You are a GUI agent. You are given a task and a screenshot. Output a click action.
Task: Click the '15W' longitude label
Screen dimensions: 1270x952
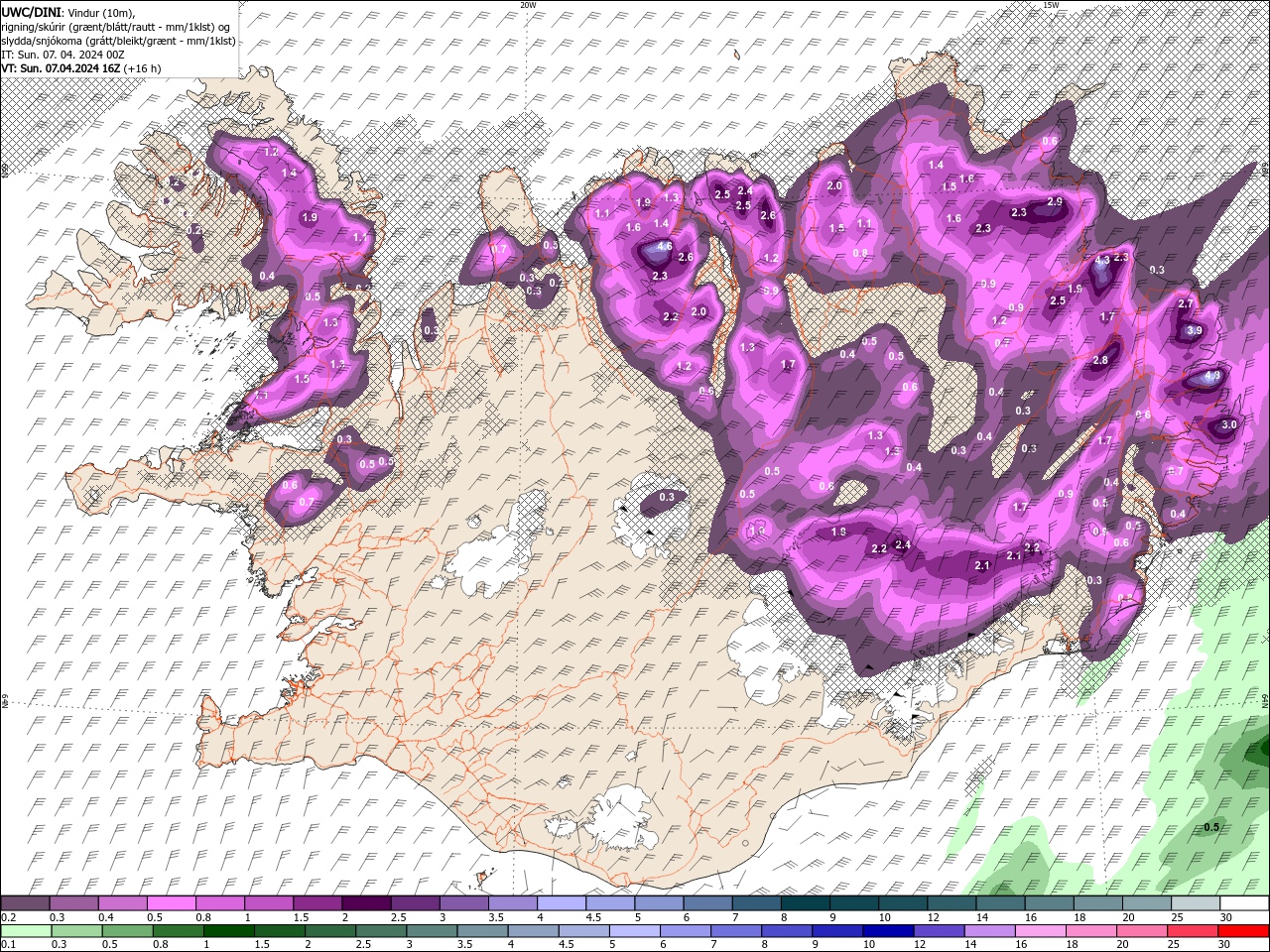[x=1051, y=5]
